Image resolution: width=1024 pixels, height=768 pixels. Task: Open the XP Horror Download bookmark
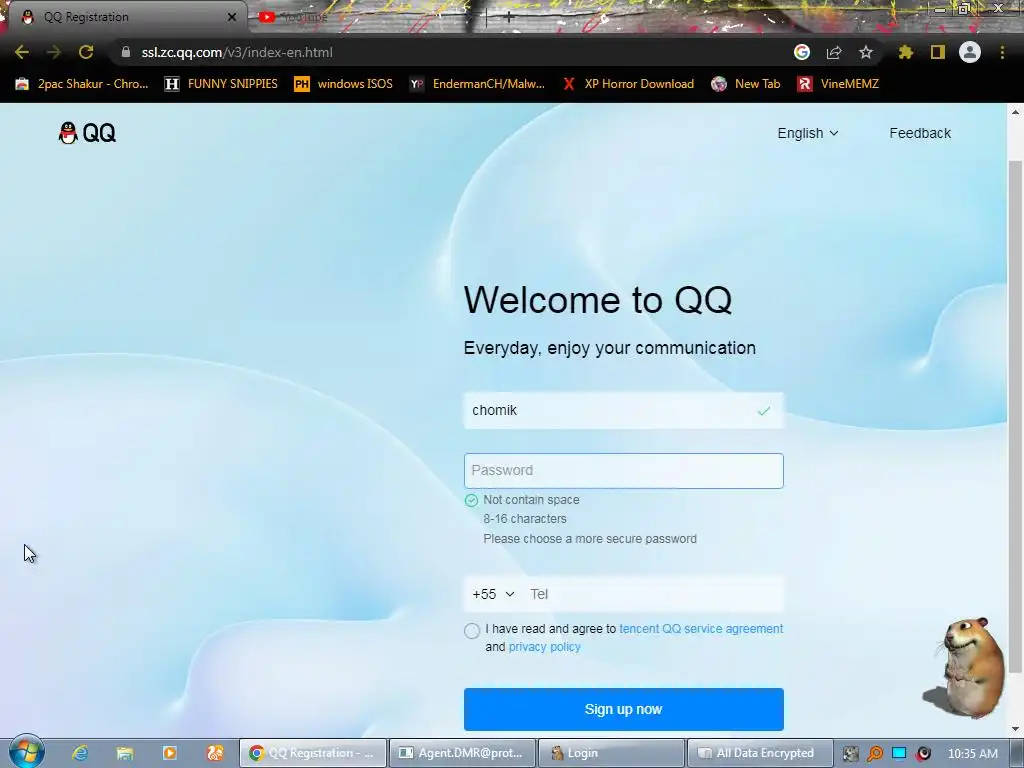628,84
